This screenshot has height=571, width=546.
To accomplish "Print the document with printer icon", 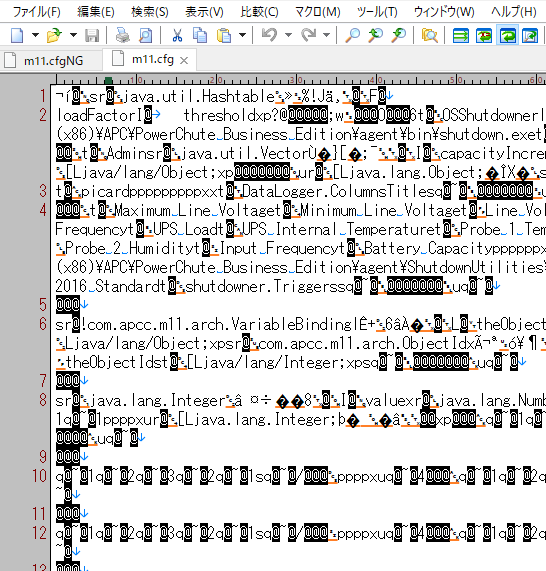I will 122,35.
